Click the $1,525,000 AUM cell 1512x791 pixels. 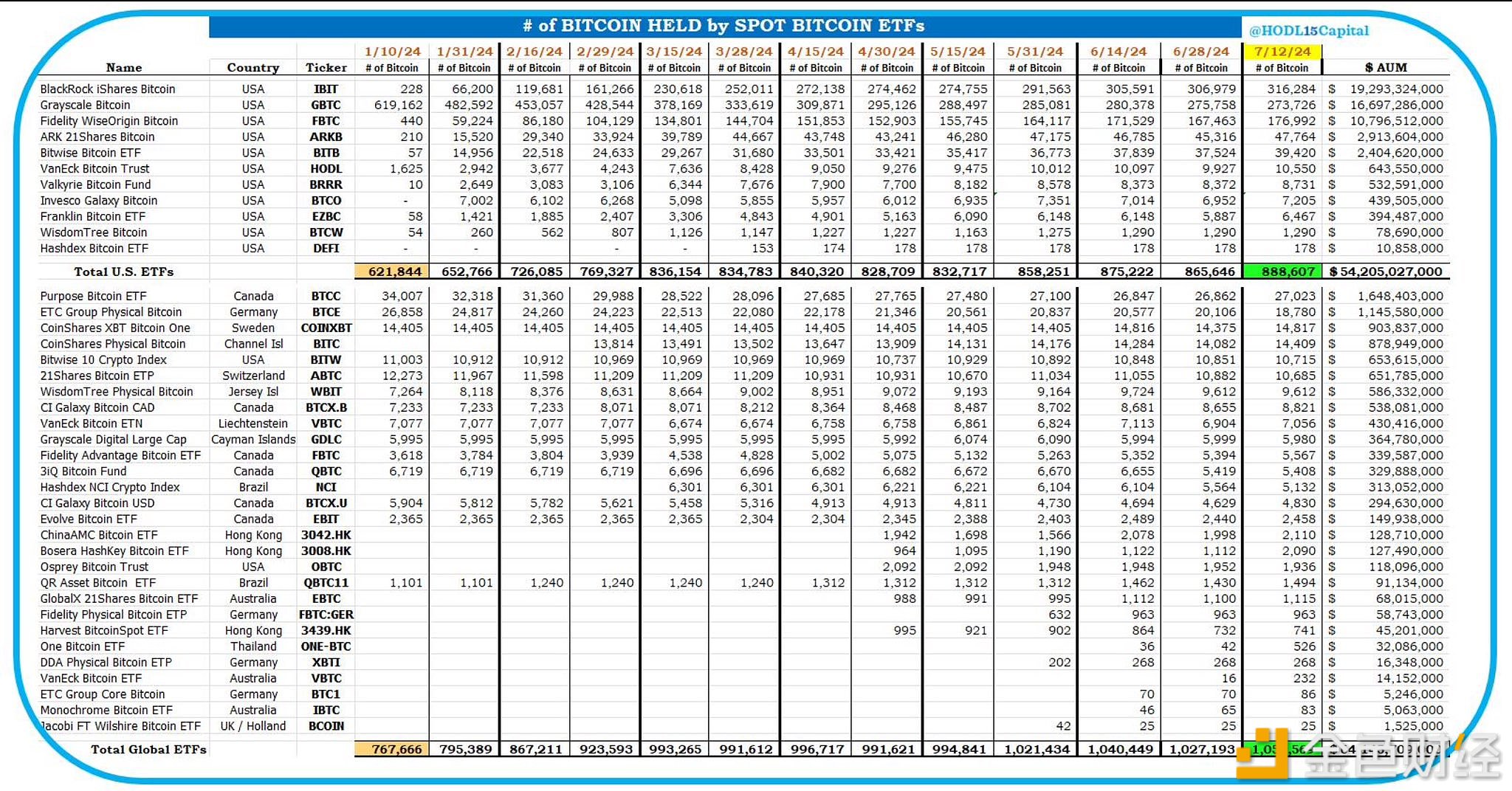click(x=1386, y=727)
